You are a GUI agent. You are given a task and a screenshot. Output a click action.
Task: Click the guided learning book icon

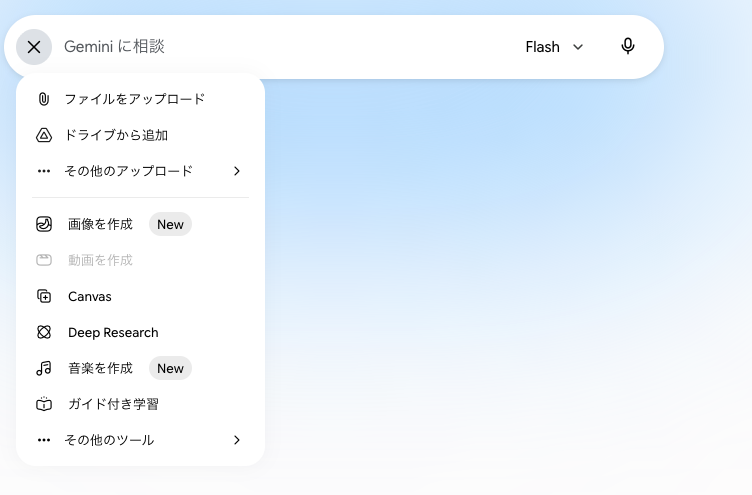[x=44, y=404]
